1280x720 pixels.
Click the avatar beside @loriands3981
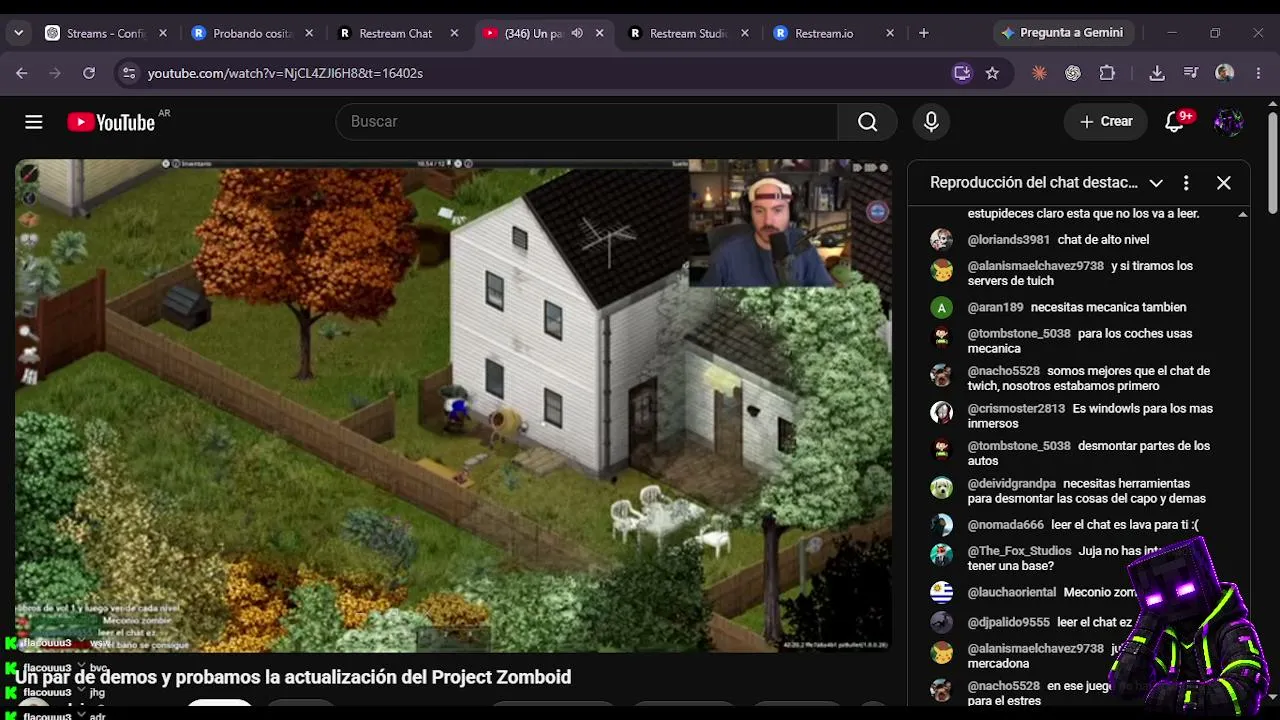tap(941, 240)
